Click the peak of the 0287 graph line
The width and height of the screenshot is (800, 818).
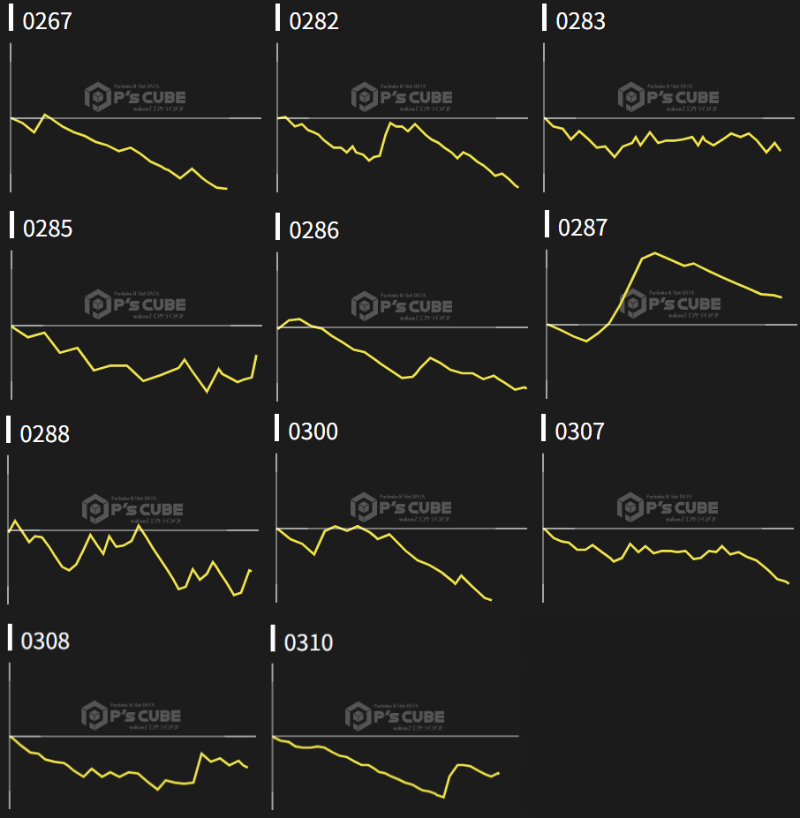655,253
